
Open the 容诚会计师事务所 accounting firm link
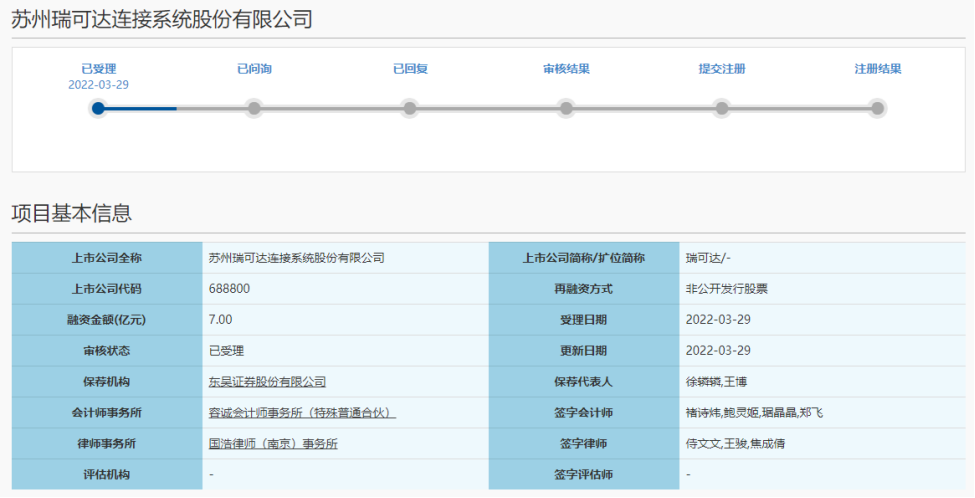302,413
